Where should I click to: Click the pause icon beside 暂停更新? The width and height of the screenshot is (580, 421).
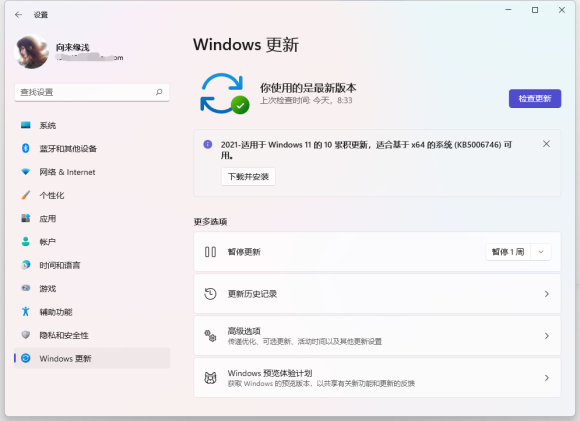point(210,252)
